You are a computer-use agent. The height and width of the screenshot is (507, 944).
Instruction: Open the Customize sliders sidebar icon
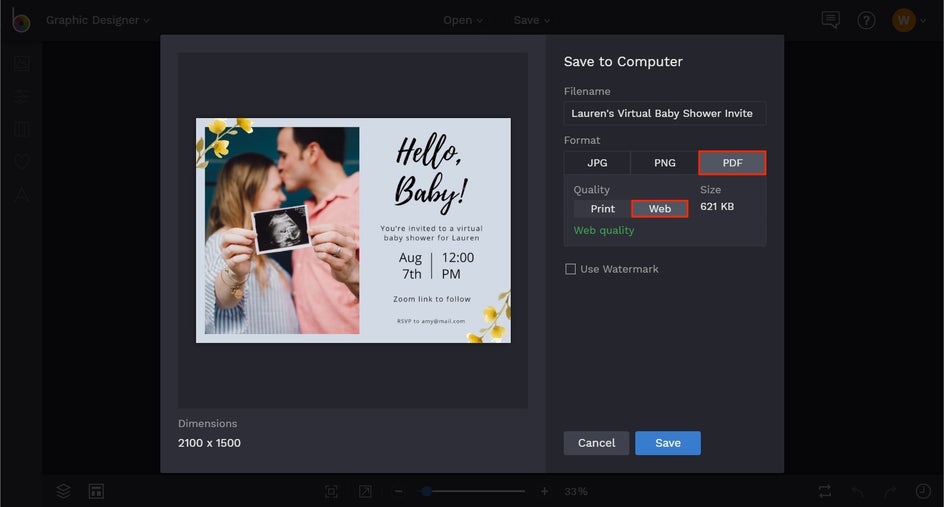pos(22,96)
